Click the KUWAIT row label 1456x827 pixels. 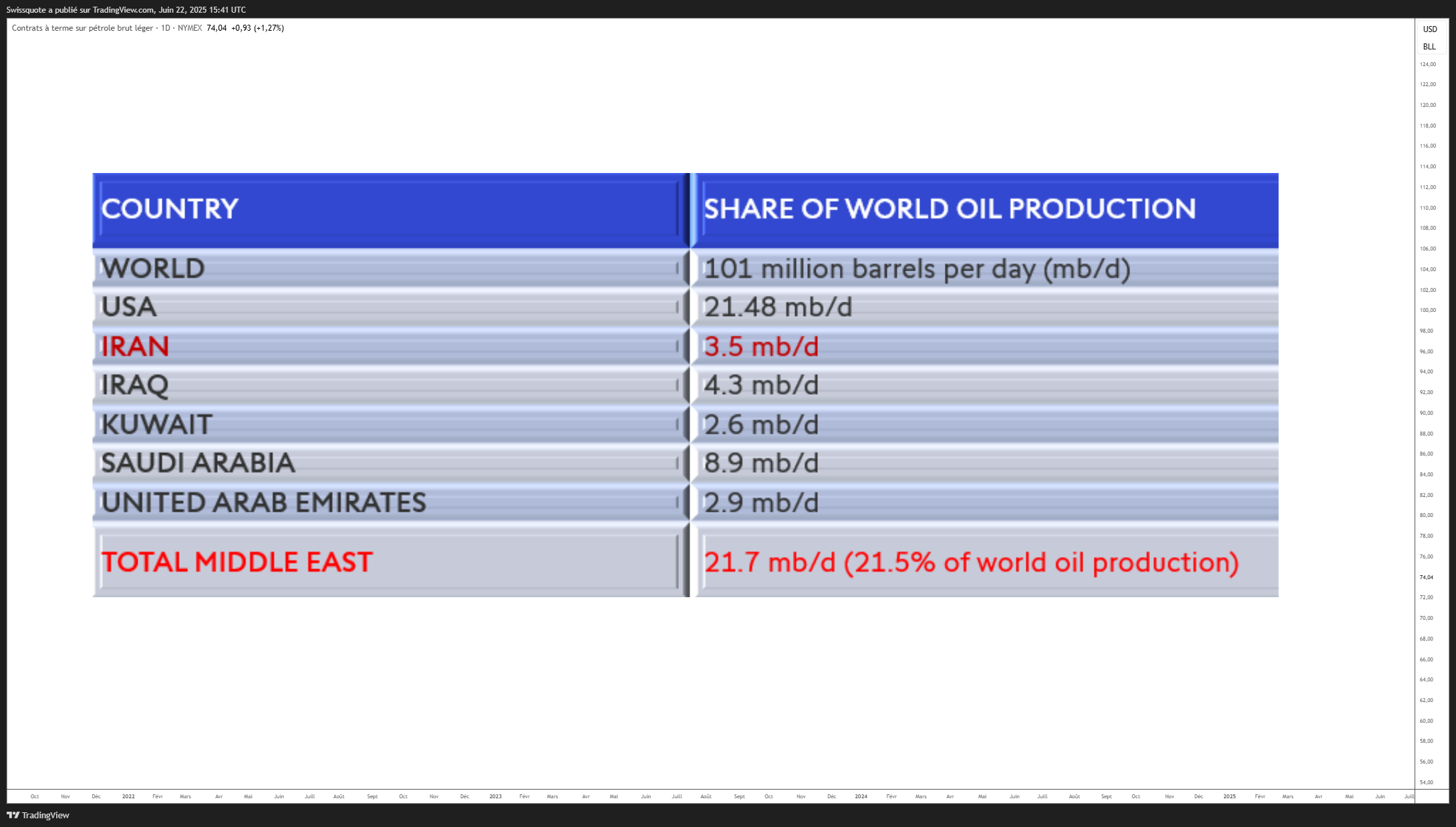pyautogui.click(x=157, y=425)
